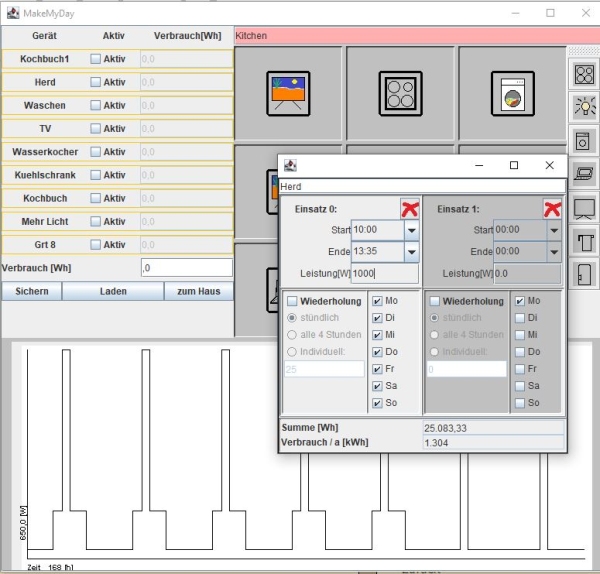Click the Grt 8 device label

point(45,245)
